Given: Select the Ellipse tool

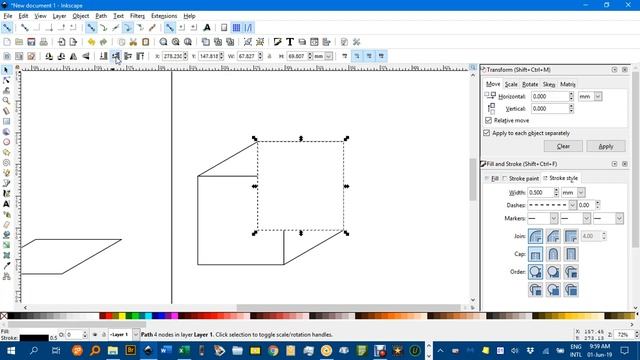Looking at the screenshot, I should click(x=6, y=142).
